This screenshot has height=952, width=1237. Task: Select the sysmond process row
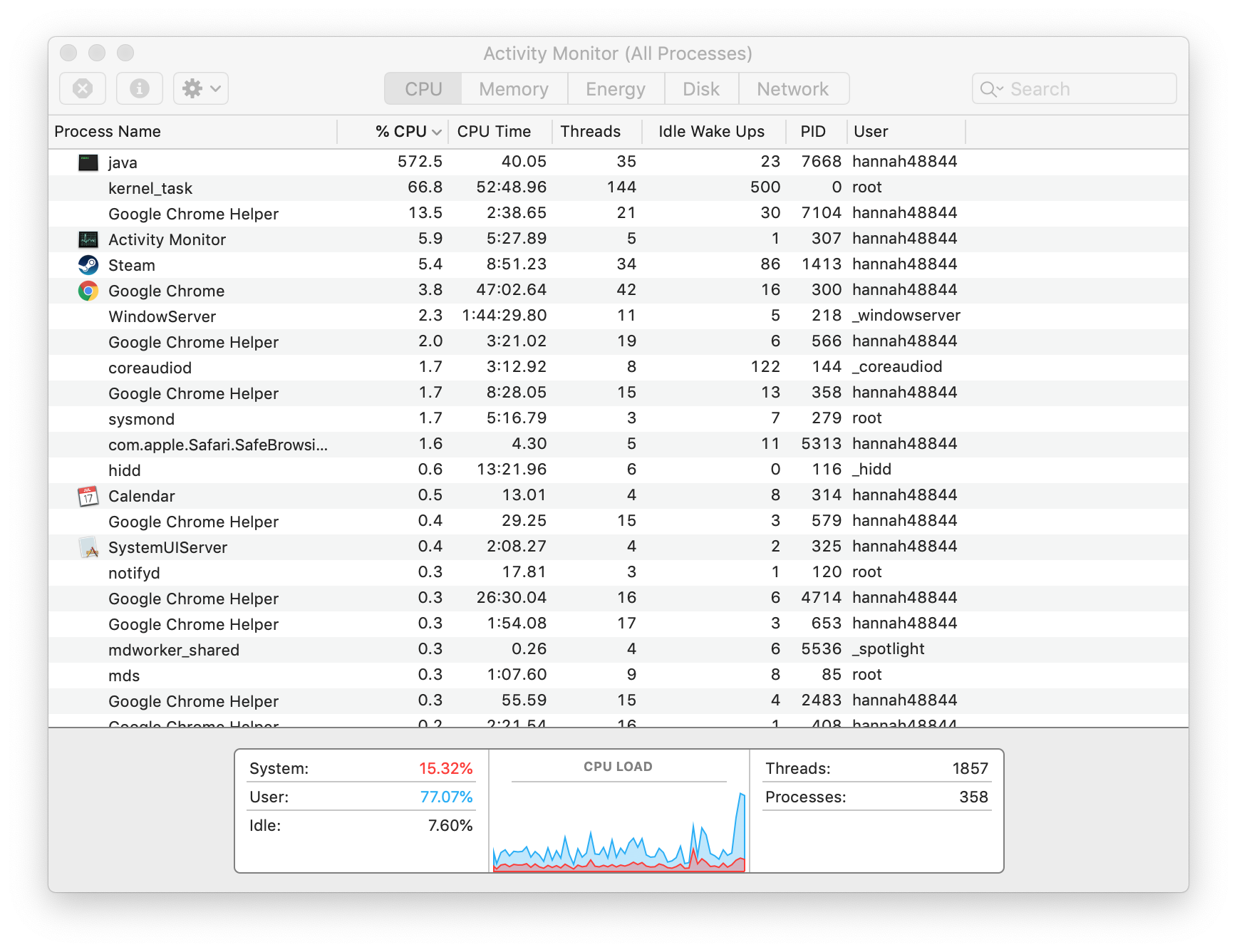coord(618,419)
